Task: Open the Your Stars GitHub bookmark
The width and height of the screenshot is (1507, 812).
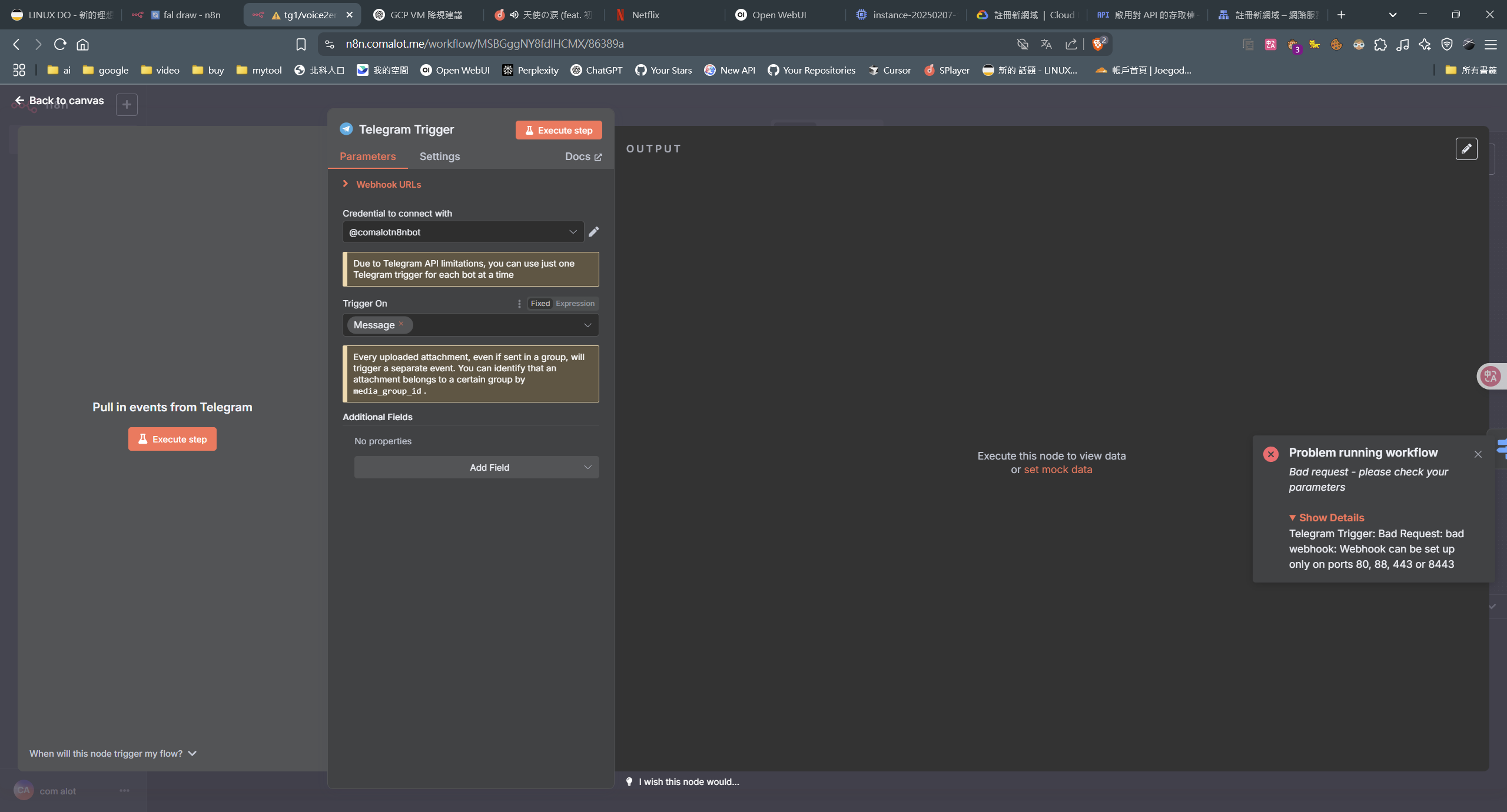Action: point(663,70)
